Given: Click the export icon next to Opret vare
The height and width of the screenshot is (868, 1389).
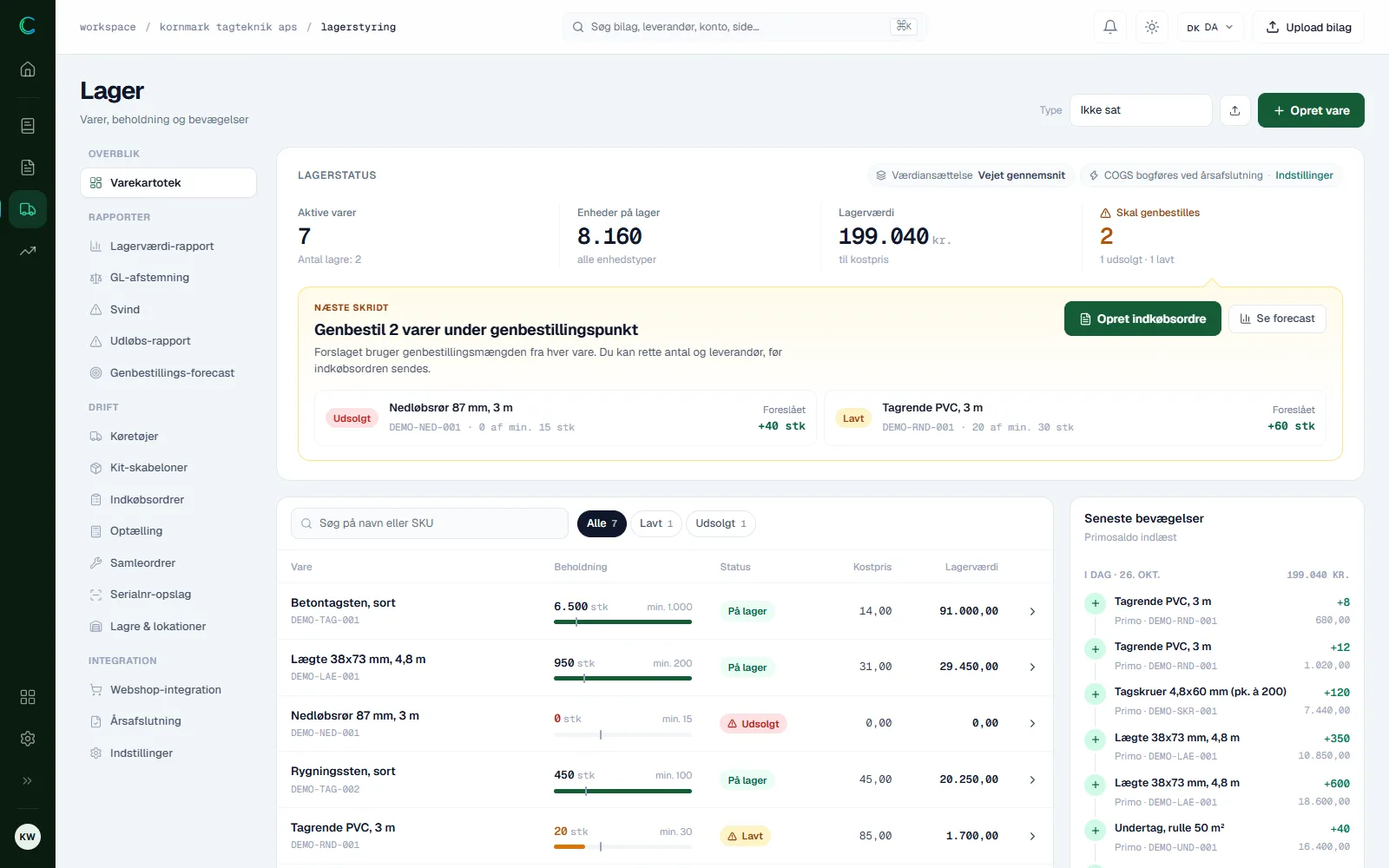Looking at the screenshot, I should point(1234,110).
